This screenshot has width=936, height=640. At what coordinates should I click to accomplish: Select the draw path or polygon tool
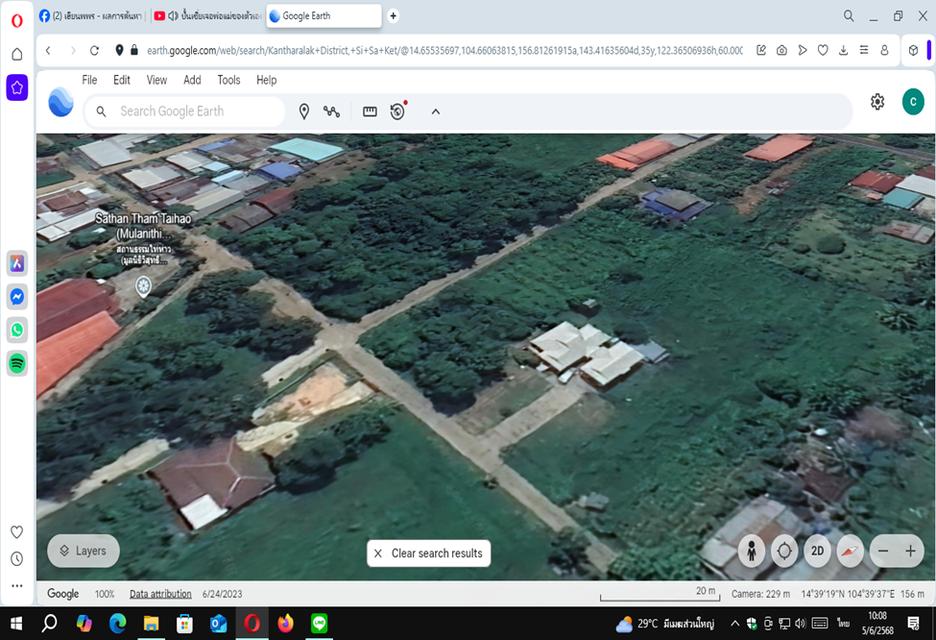332,112
